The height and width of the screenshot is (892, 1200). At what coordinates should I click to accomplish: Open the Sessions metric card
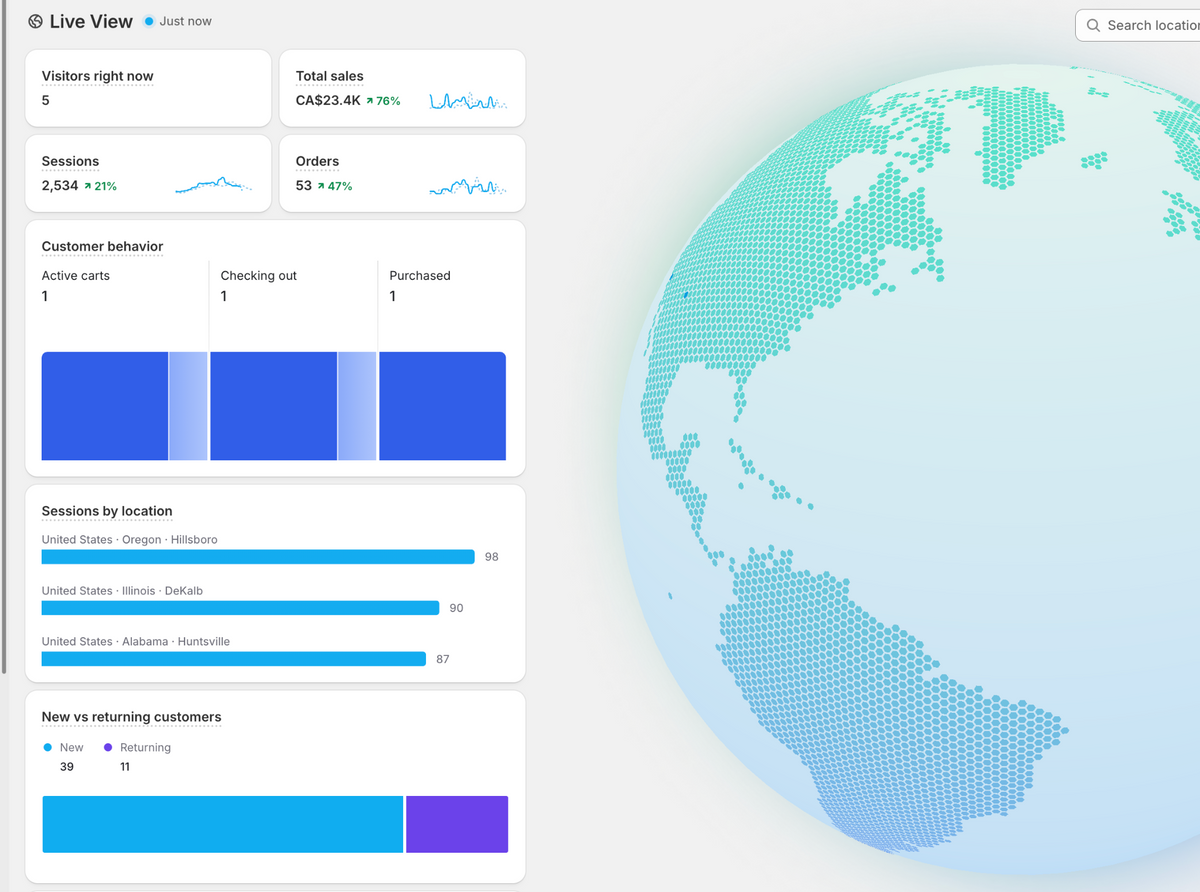tap(148, 173)
